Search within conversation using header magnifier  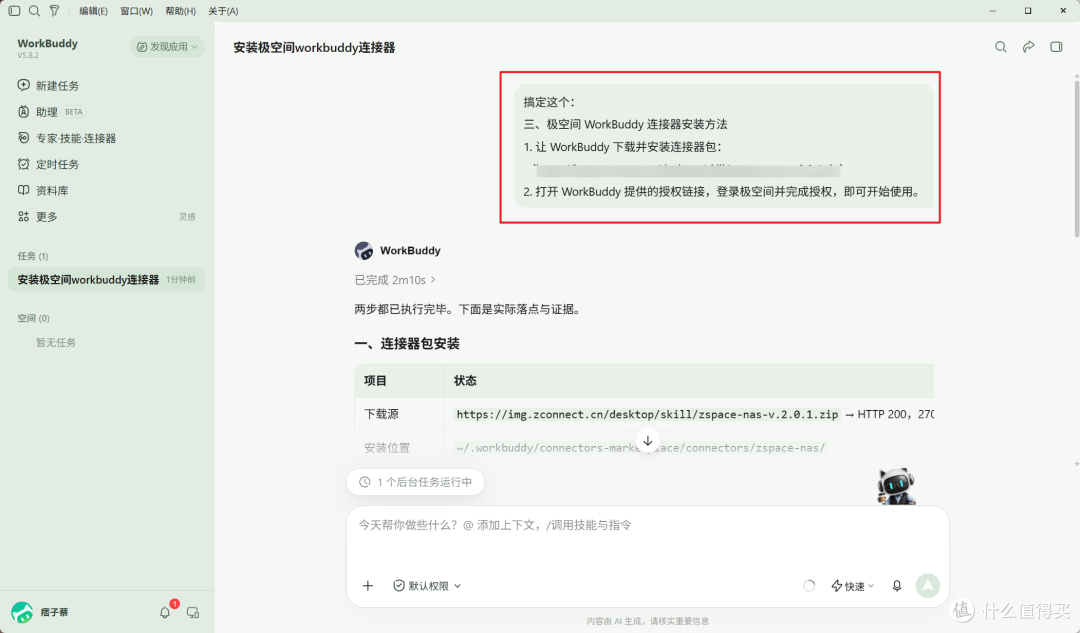coord(1001,47)
